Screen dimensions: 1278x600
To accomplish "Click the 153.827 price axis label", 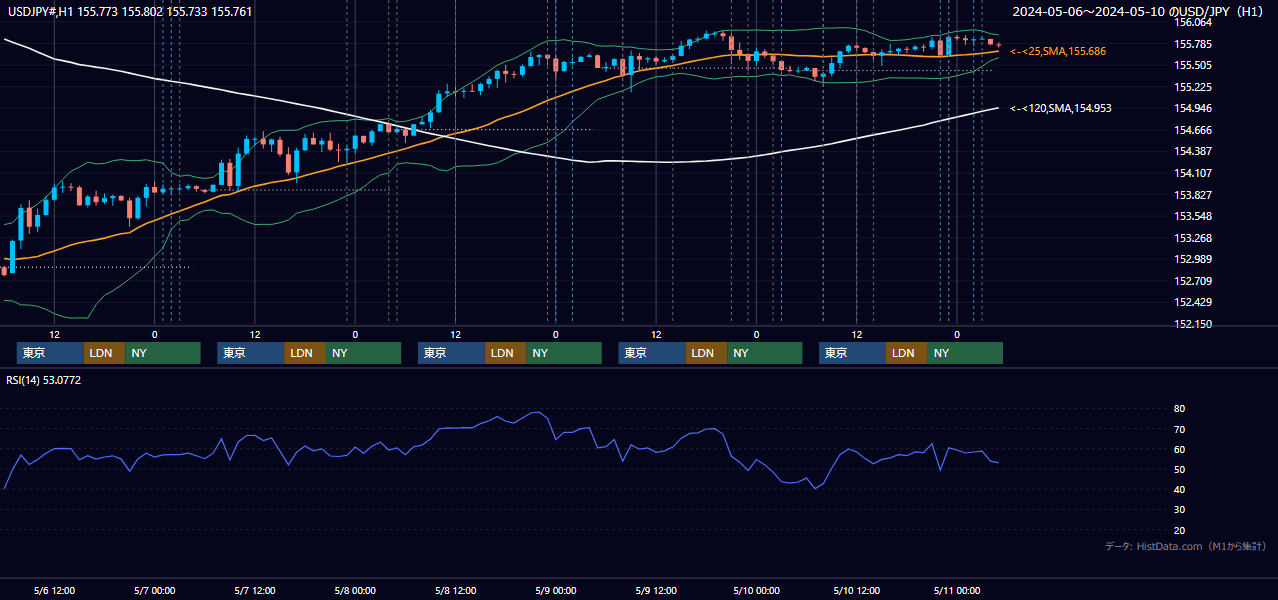I will tap(1194, 195).
